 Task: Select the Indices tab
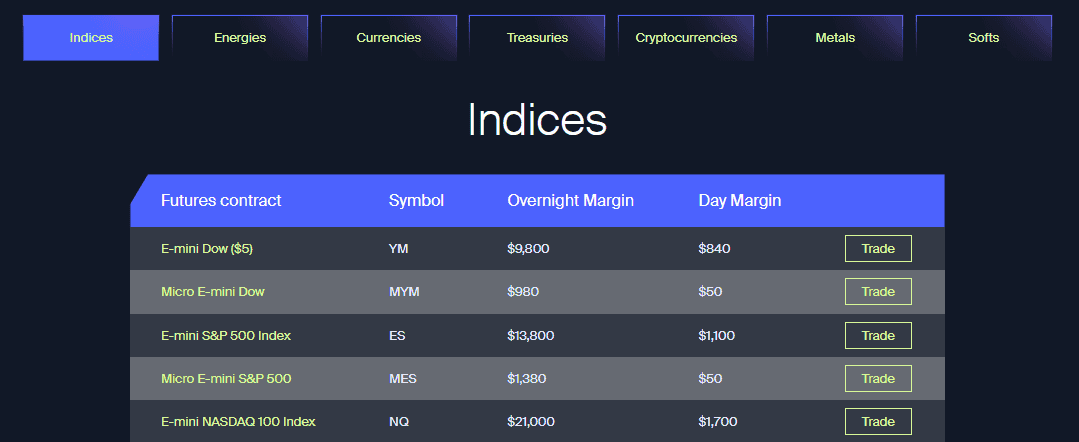(91, 38)
